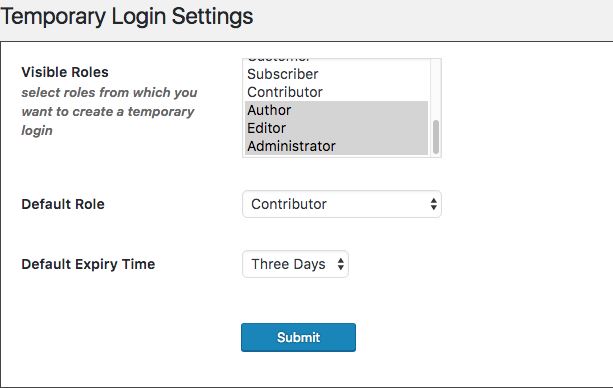Viewport: 613px width, 388px height.
Task: Open the Default Role dropdown
Action: 342,204
